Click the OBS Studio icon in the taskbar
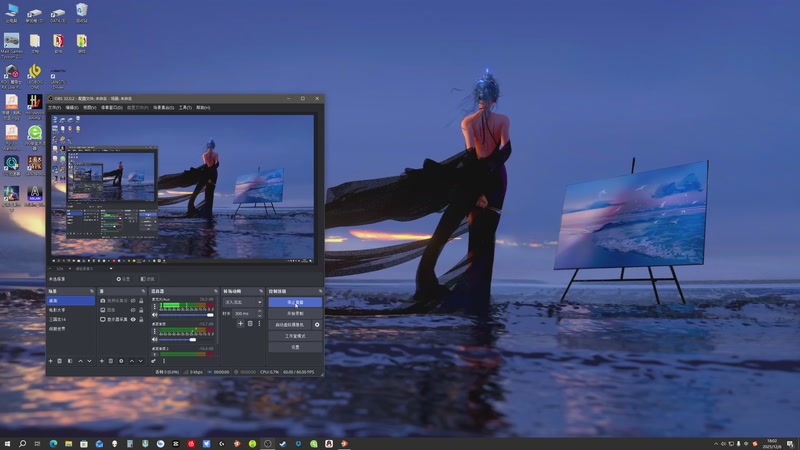 coord(267,444)
